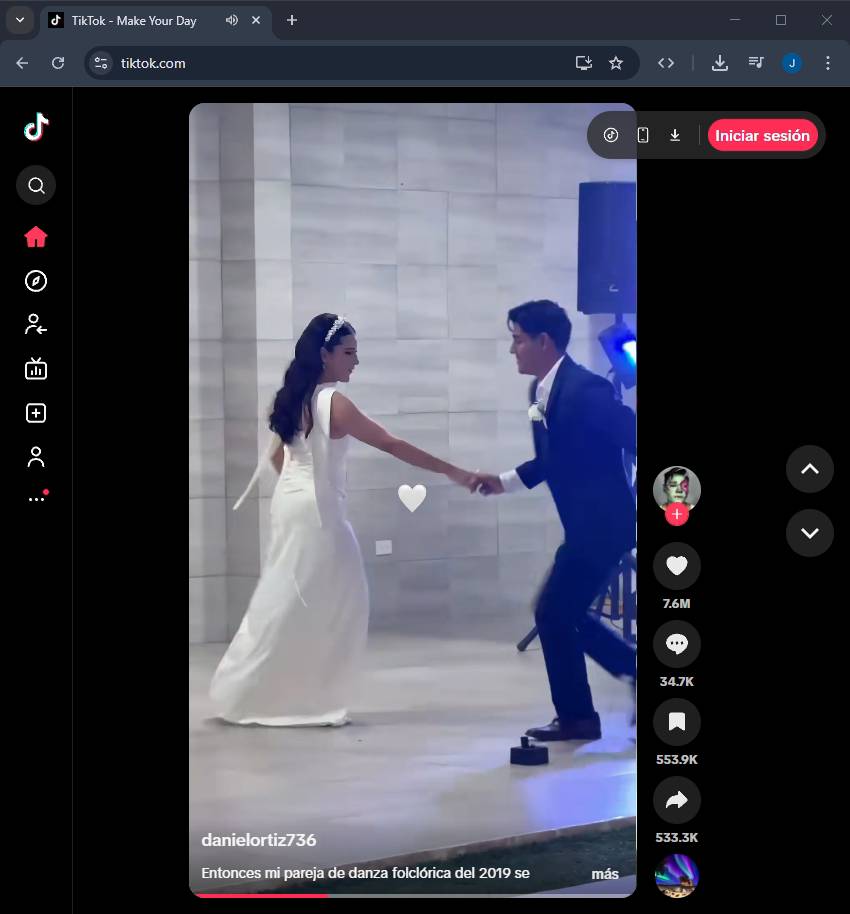Image resolution: width=850 pixels, height=914 pixels.
Task: Click the Upload plus icon
Action: 36,413
